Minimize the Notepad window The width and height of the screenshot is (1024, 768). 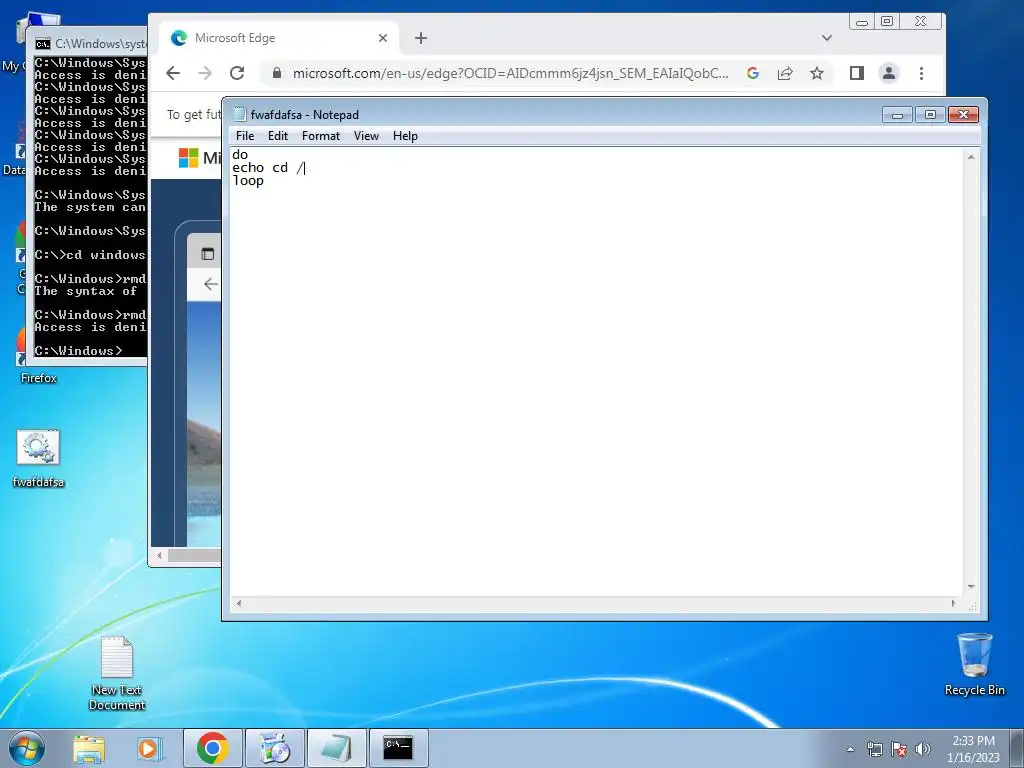coord(897,115)
